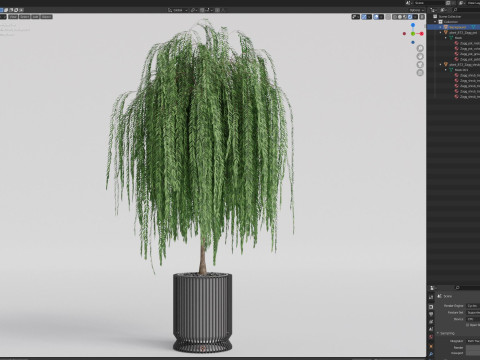
Task: Select the Scene Collection row
Action: pos(453,16)
